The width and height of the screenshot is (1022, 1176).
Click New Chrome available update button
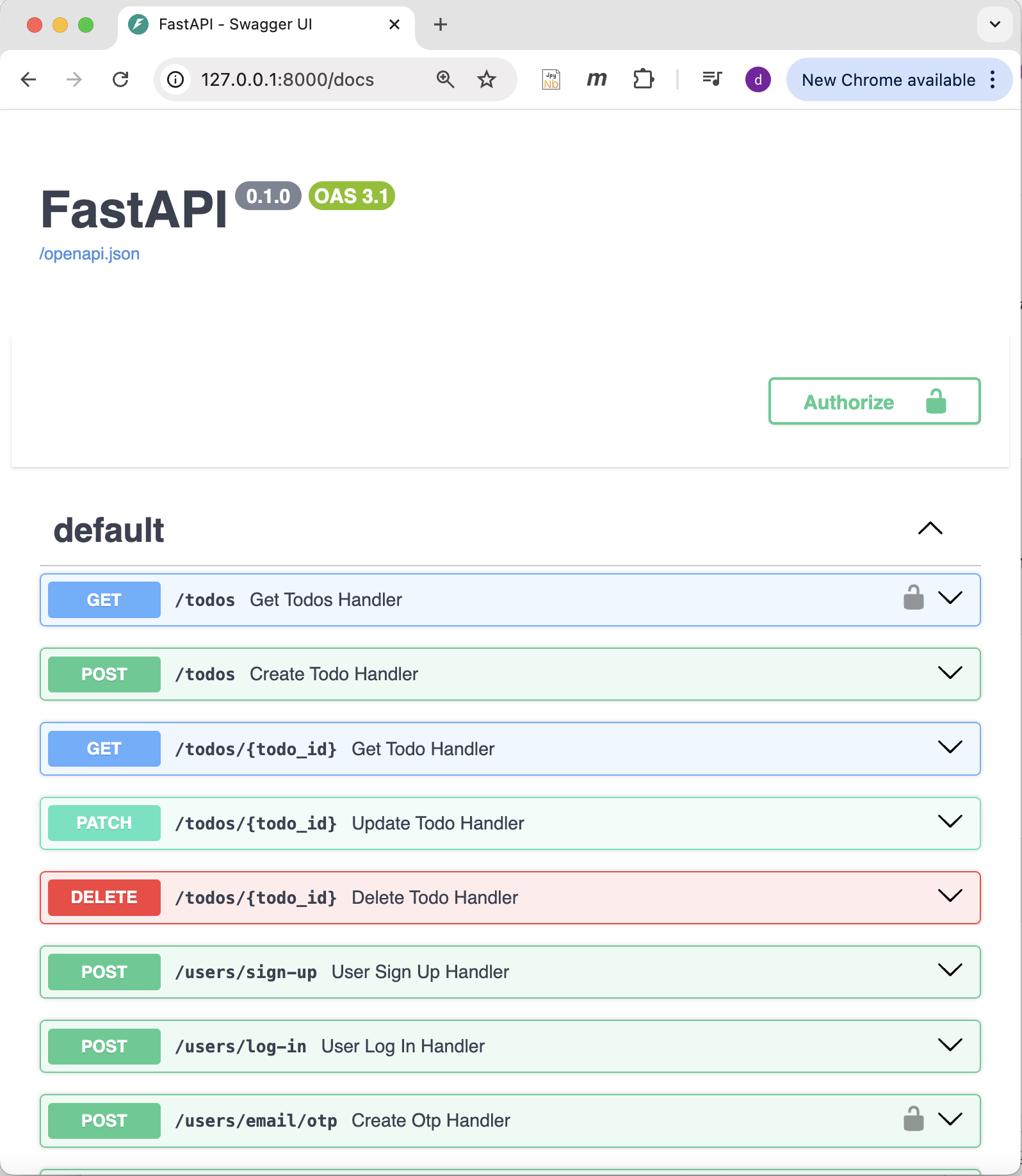pos(898,79)
